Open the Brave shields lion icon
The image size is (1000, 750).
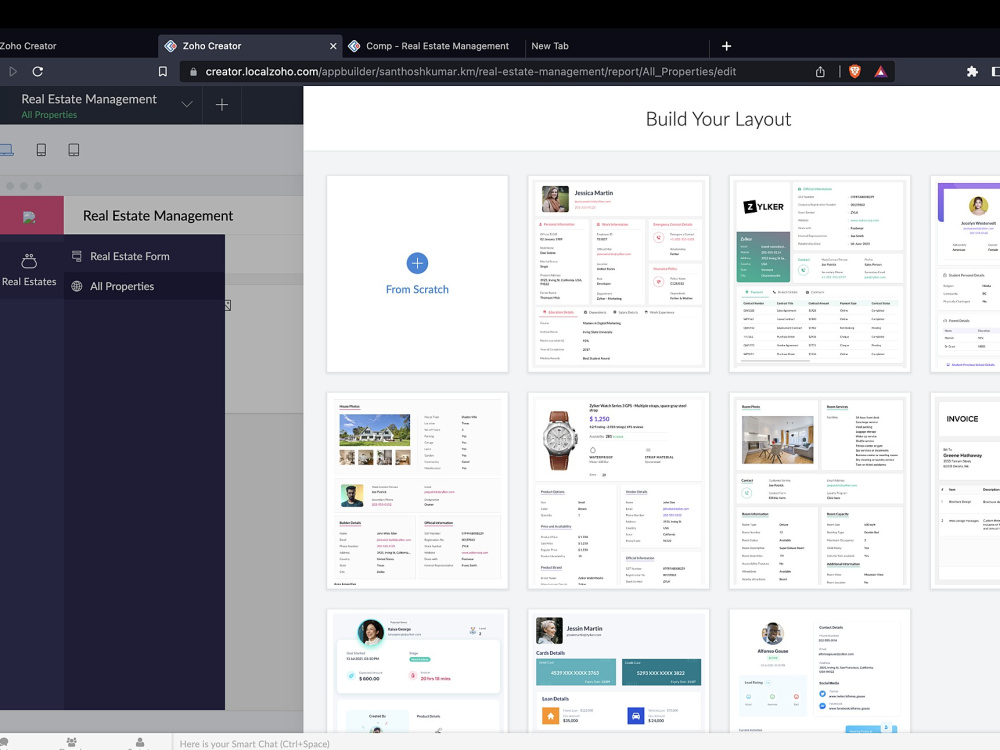point(855,71)
